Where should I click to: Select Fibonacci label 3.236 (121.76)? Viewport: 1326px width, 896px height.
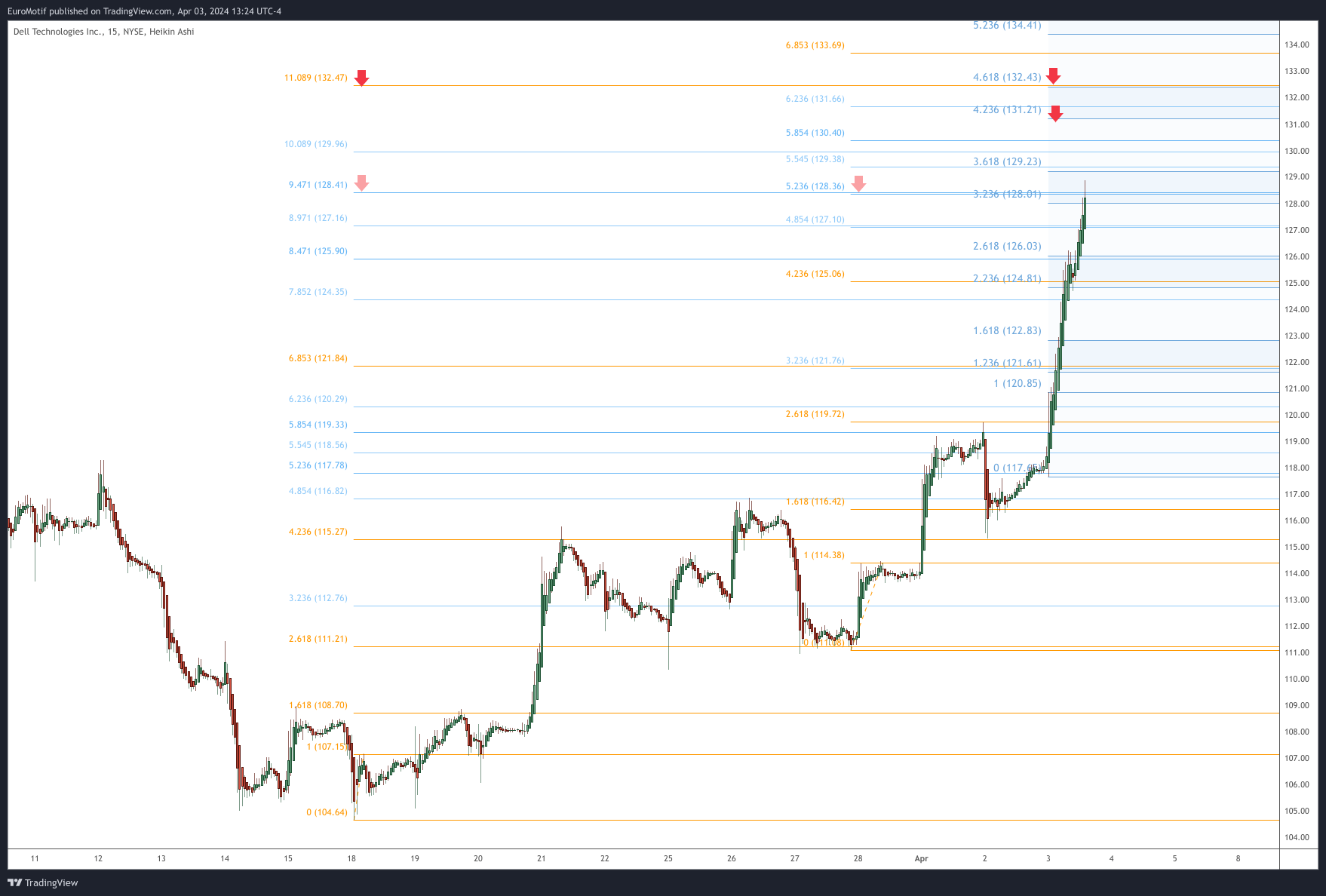point(815,361)
